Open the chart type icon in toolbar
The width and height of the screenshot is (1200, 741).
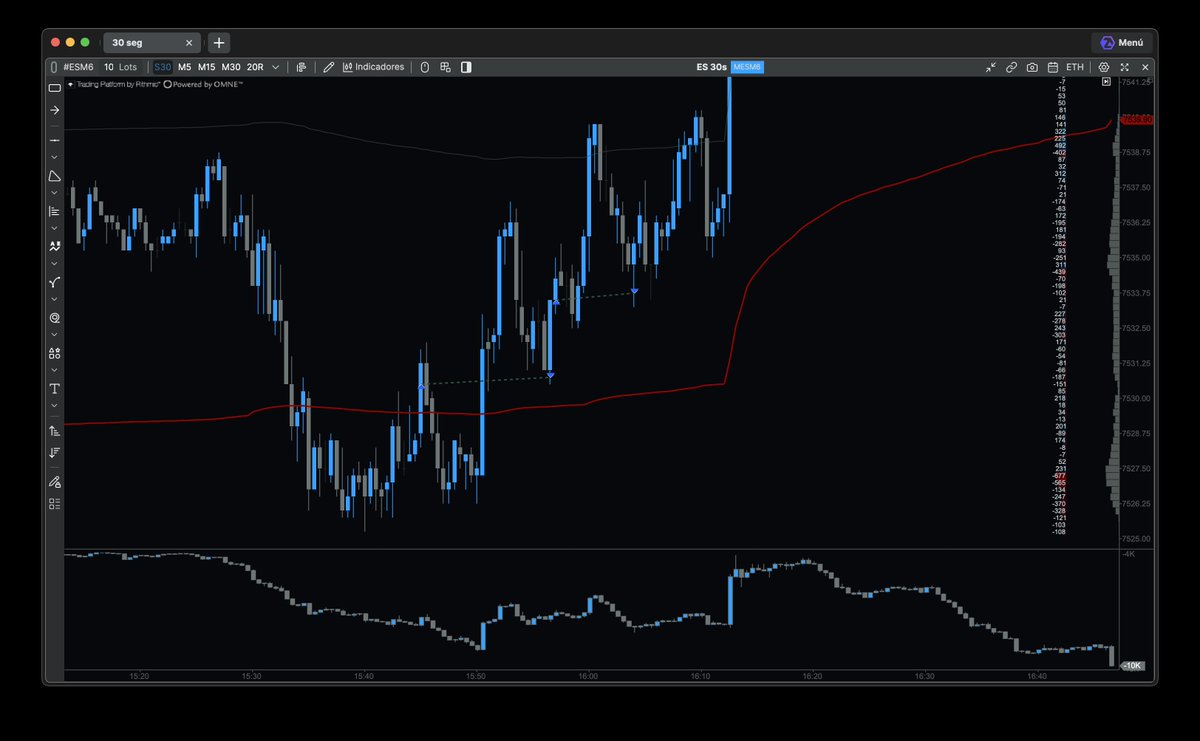[x=301, y=67]
